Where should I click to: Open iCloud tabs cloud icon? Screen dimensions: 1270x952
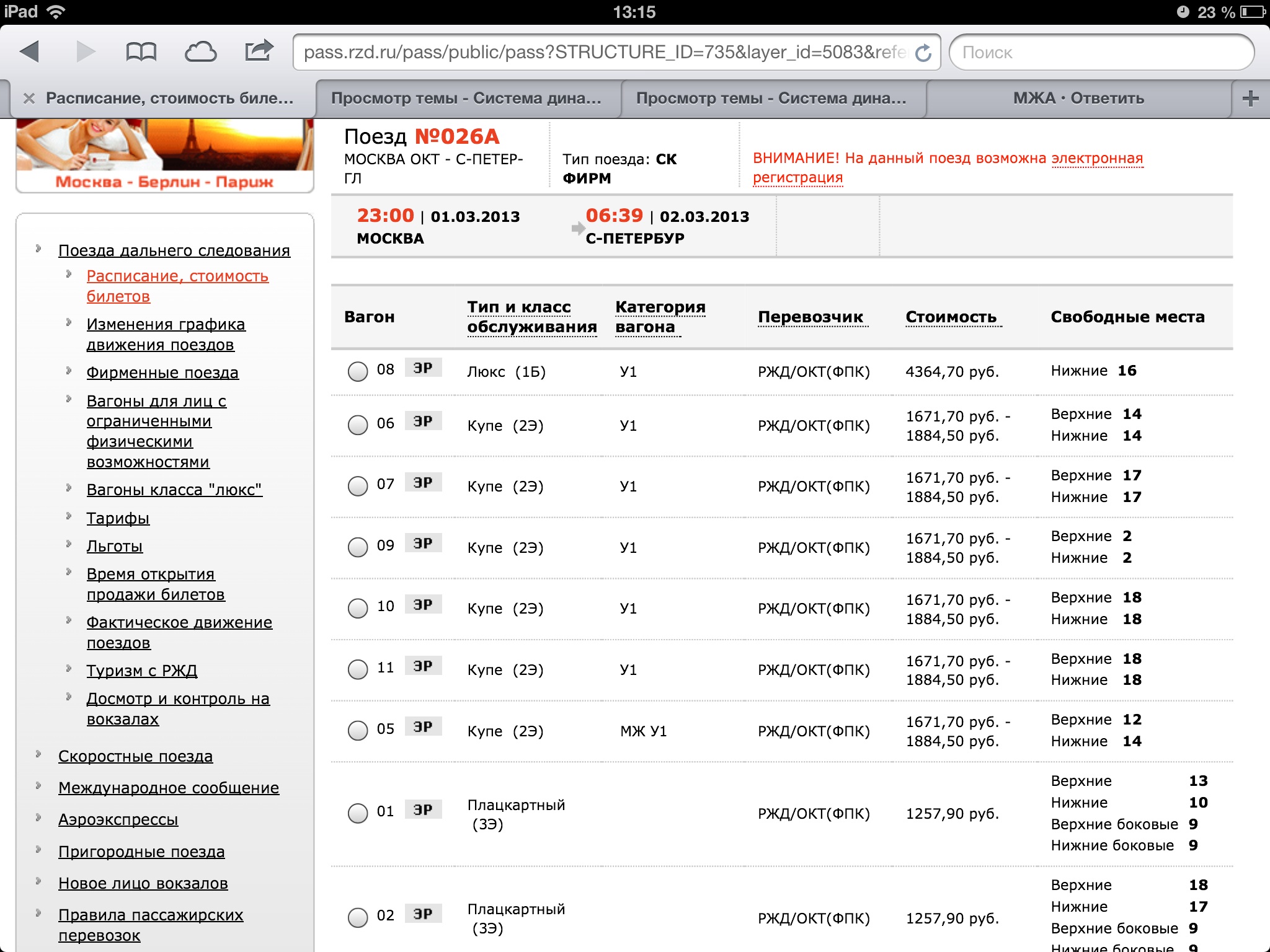(200, 51)
